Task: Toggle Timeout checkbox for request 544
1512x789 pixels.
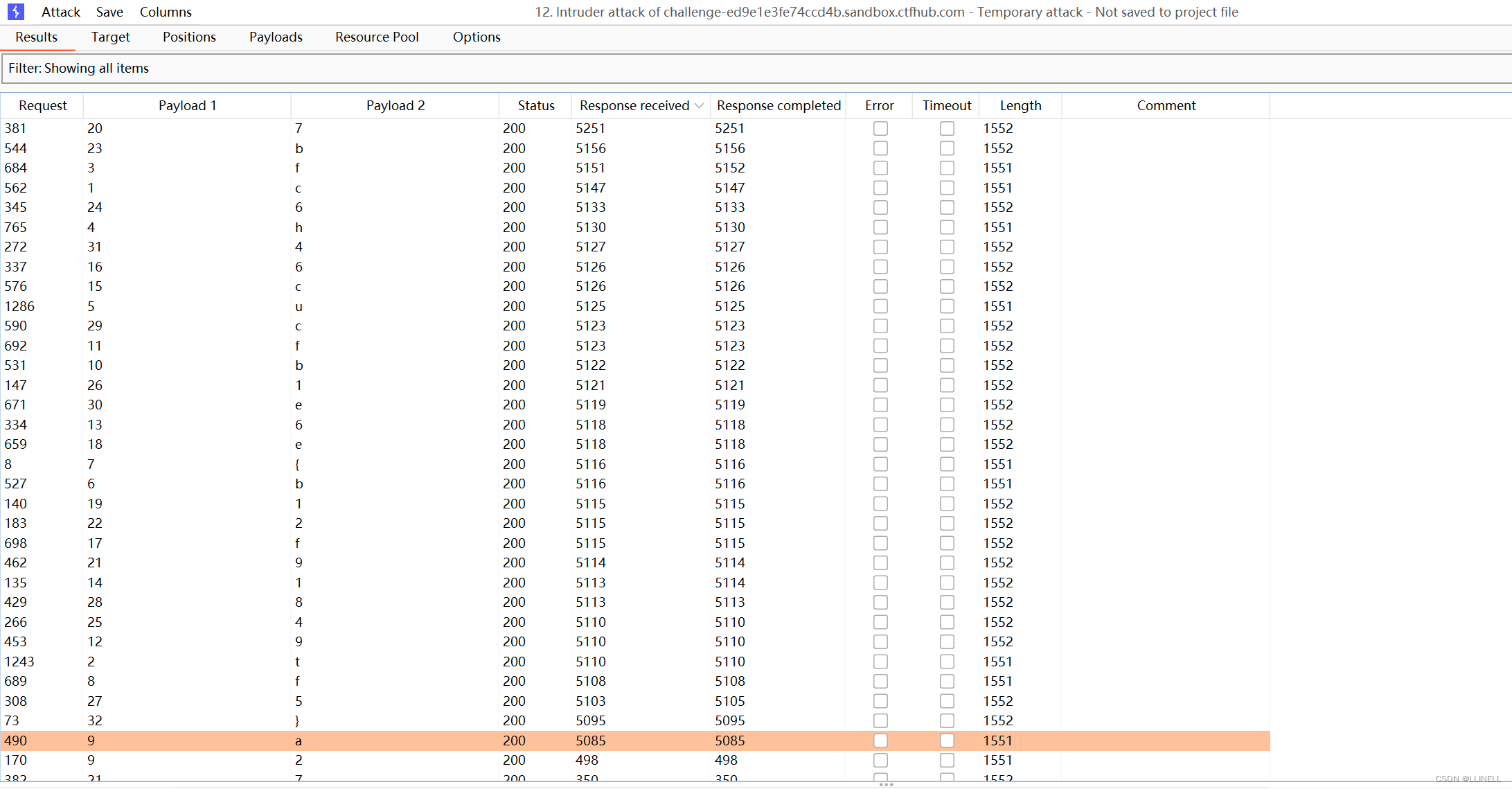Action: (x=947, y=148)
